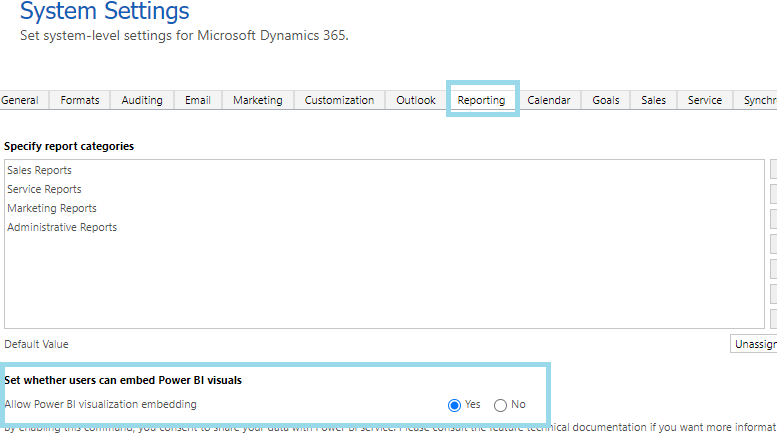Switch to the Goals tab
Image resolution: width=777 pixels, height=445 pixels.
(x=606, y=100)
